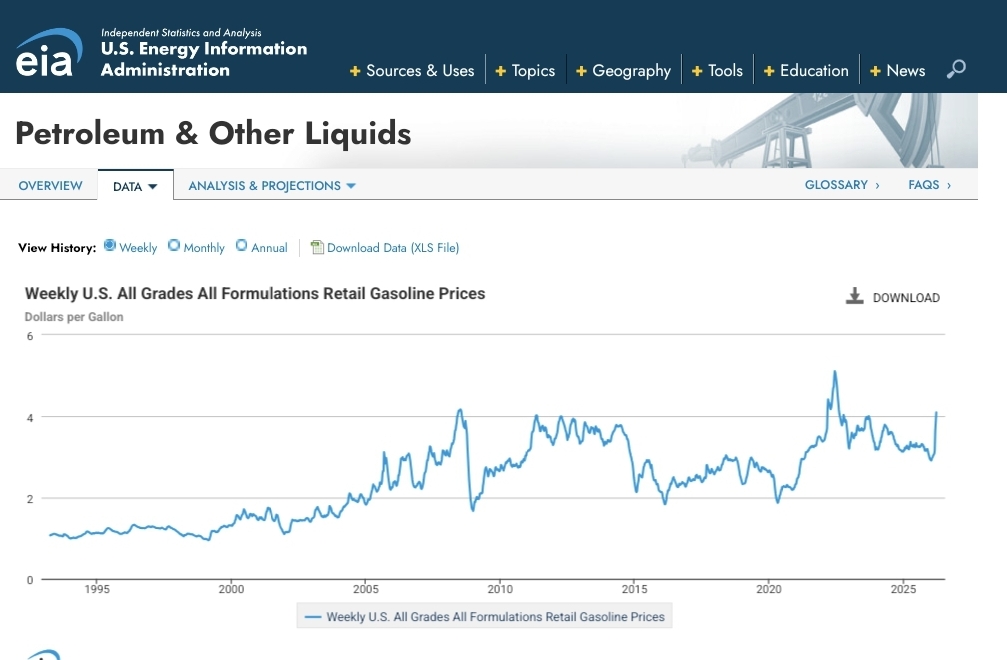Click the 2010 x-axis label

click(500, 589)
